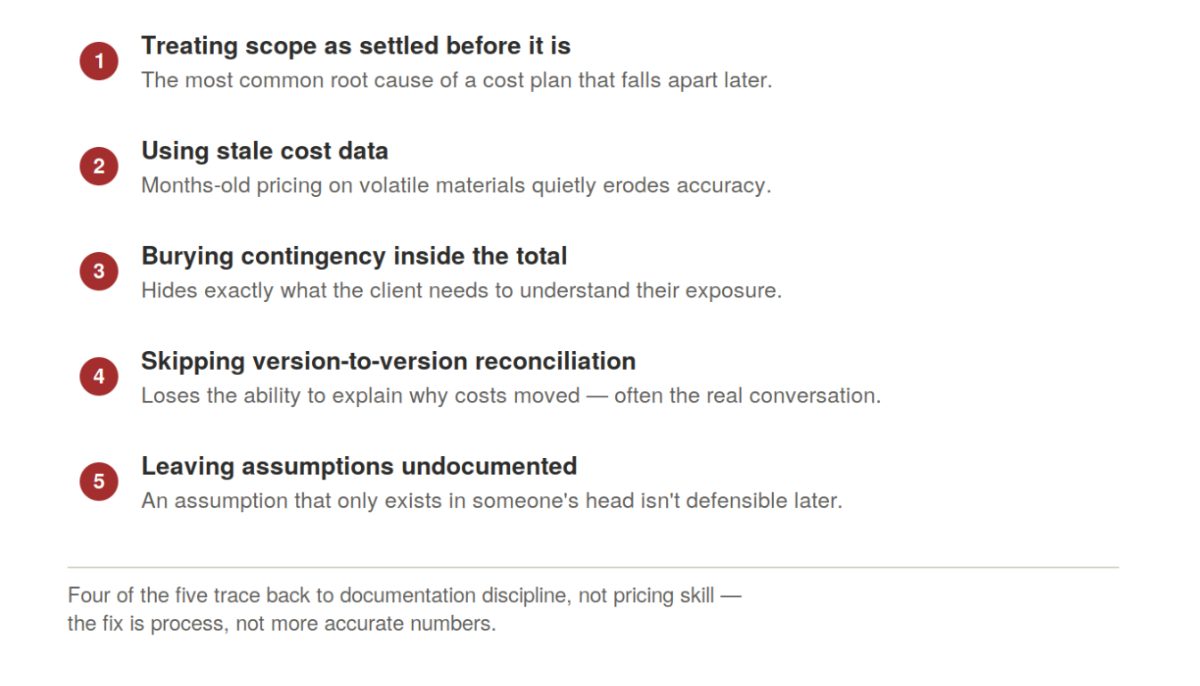Click the text about common root cause
Screen dimensions: 1200x686
(x=457, y=80)
